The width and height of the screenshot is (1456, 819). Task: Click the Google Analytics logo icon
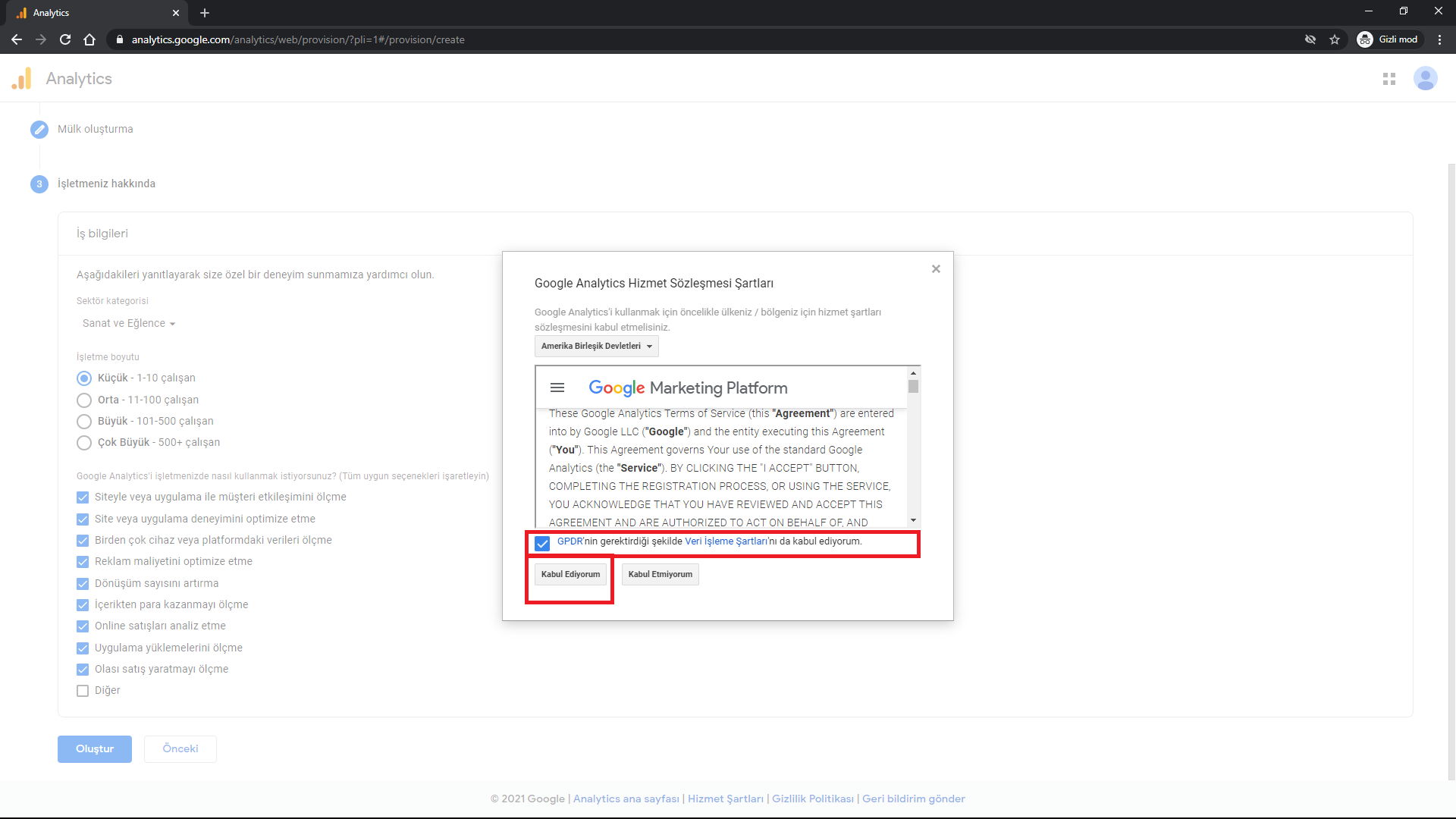(22, 78)
